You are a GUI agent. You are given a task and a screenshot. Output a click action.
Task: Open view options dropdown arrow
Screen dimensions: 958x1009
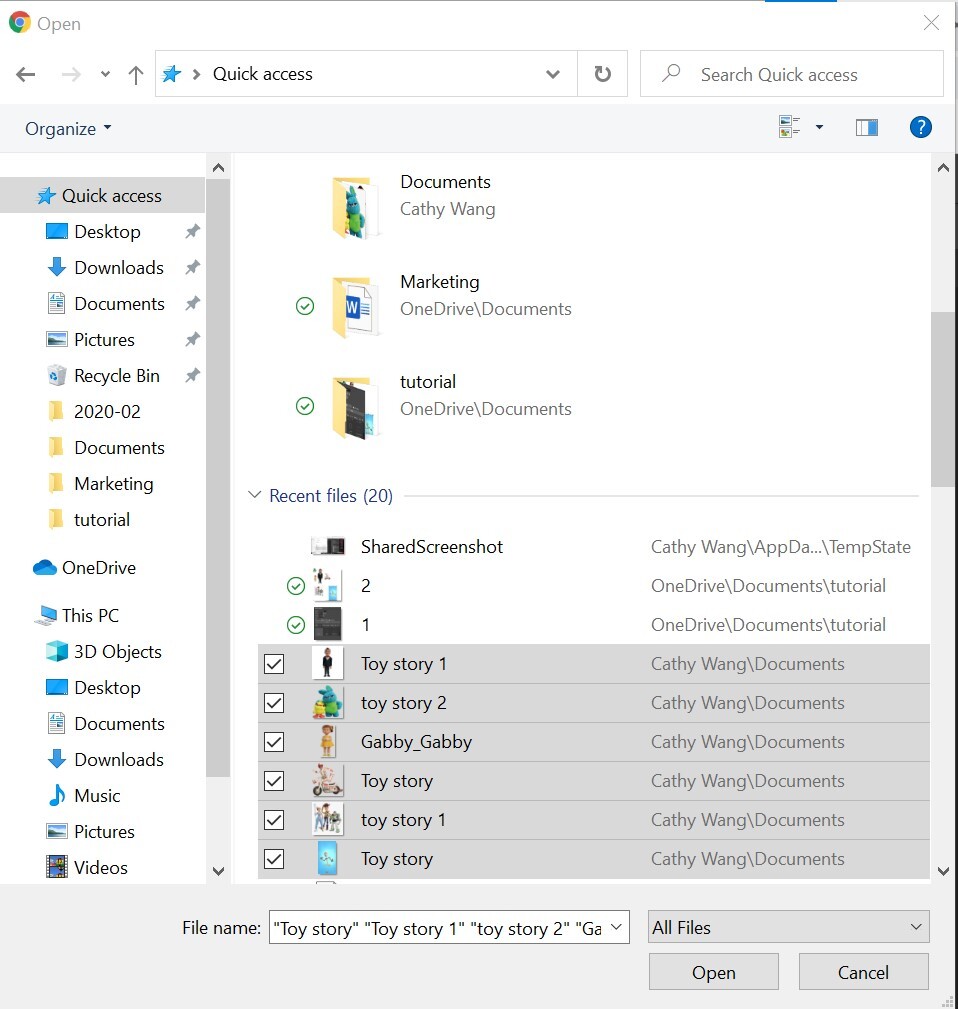[x=819, y=127]
